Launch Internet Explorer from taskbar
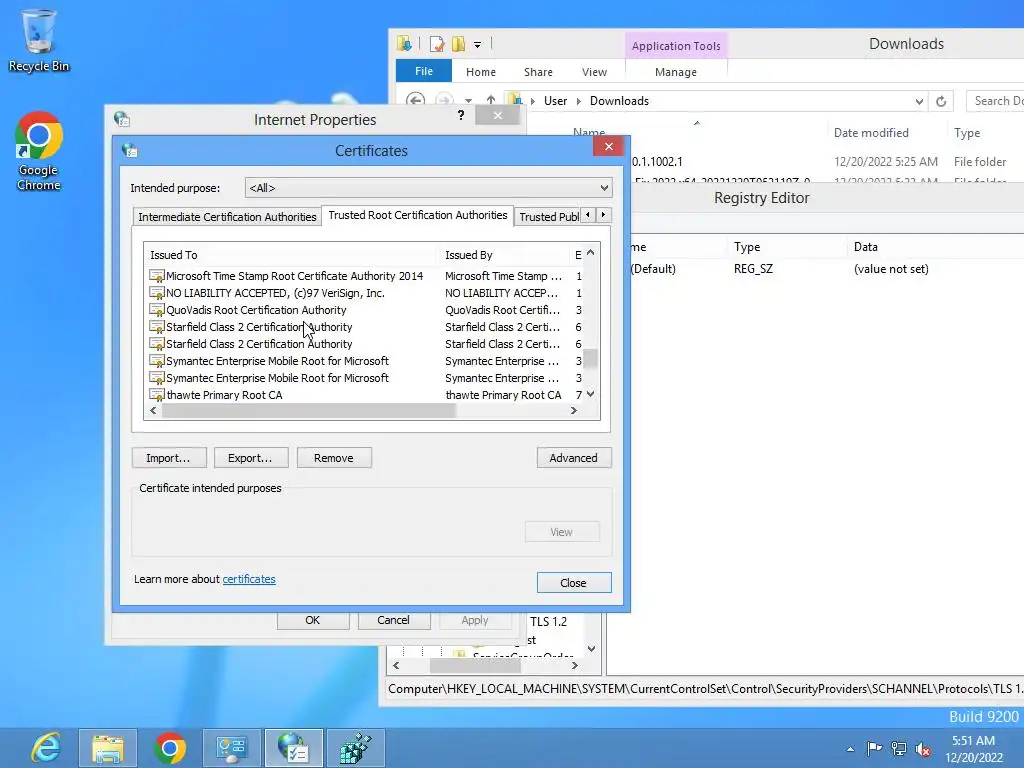Screen dimensions: 1024x768 pos(45,748)
